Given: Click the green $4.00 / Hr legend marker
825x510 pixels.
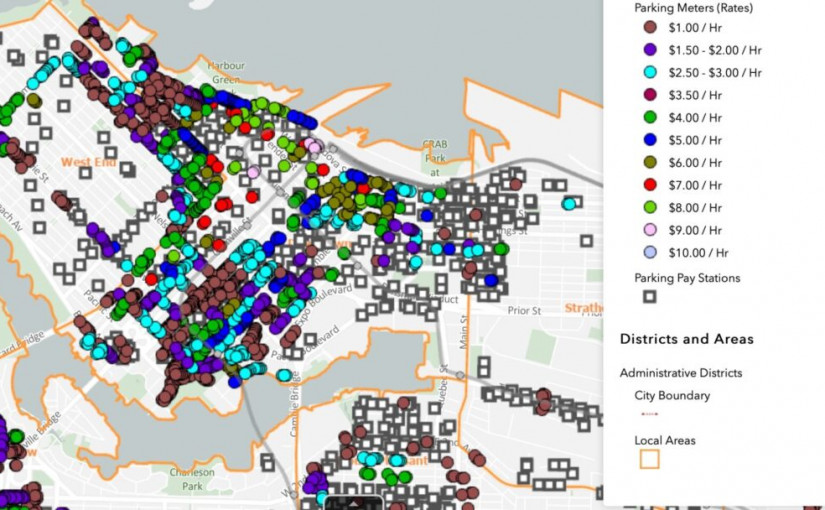Looking at the screenshot, I should coord(650,118).
